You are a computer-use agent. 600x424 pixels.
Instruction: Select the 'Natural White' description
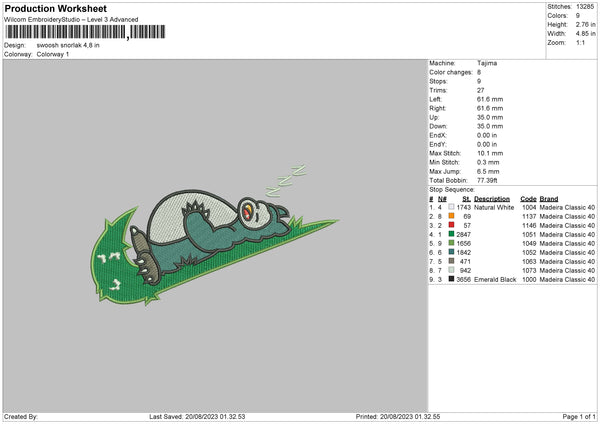pyautogui.click(x=494, y=207)
